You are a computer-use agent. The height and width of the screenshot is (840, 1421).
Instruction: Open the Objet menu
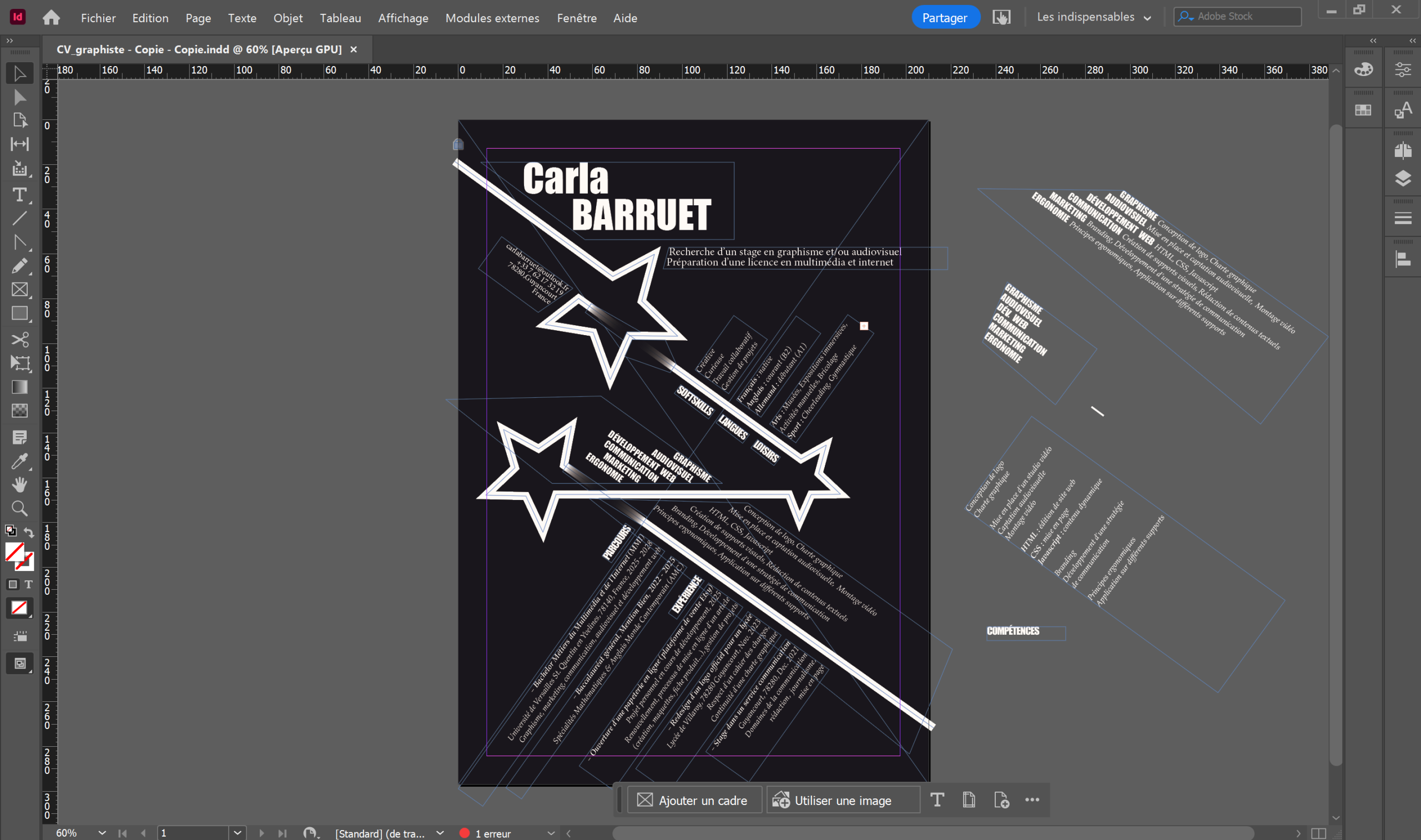(288, 18)
